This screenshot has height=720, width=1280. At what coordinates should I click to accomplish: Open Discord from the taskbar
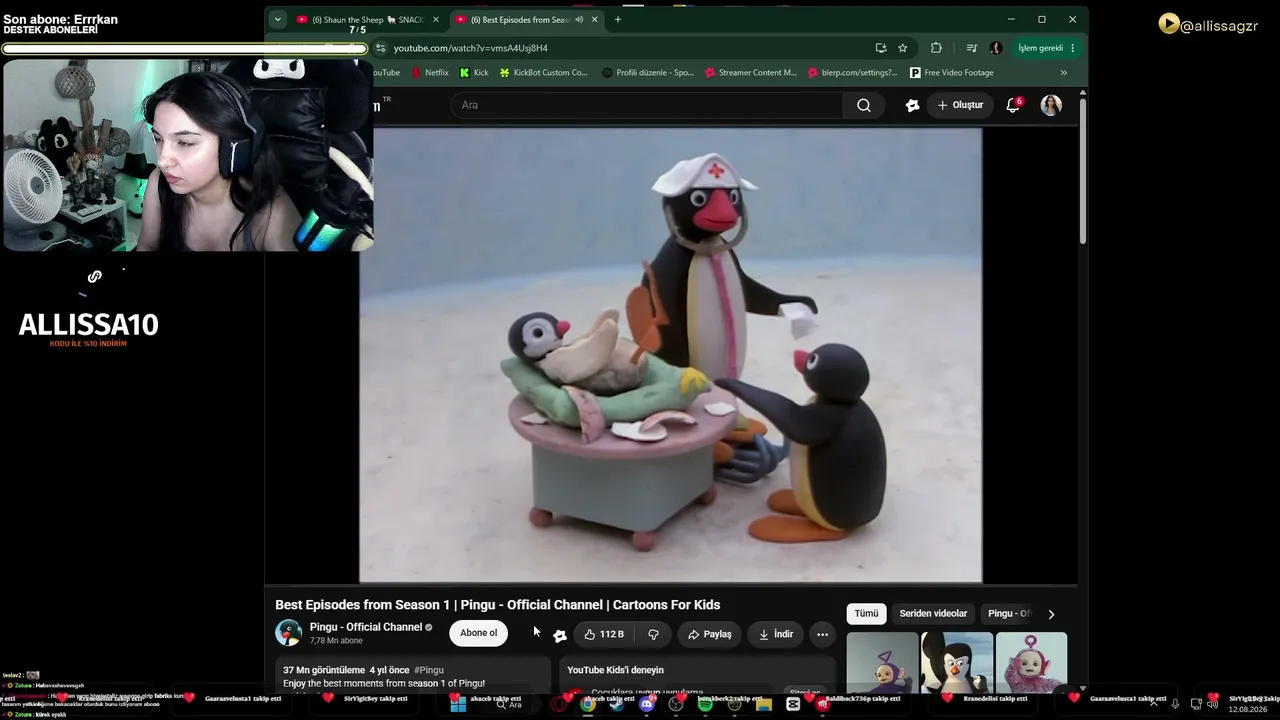(x=647, y=704)
